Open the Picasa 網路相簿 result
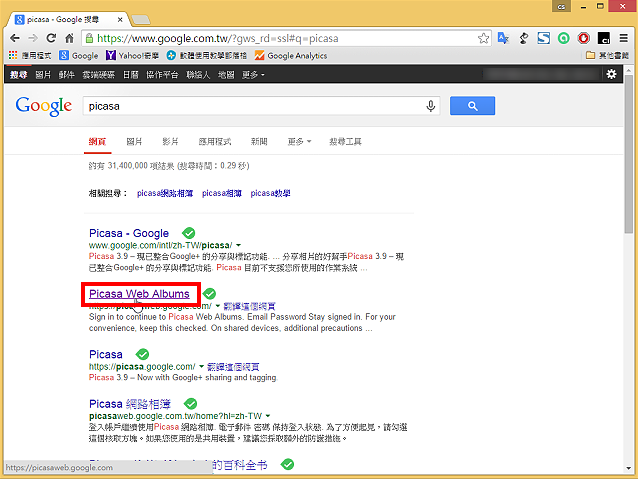The image size is (638, 482). 130,404
